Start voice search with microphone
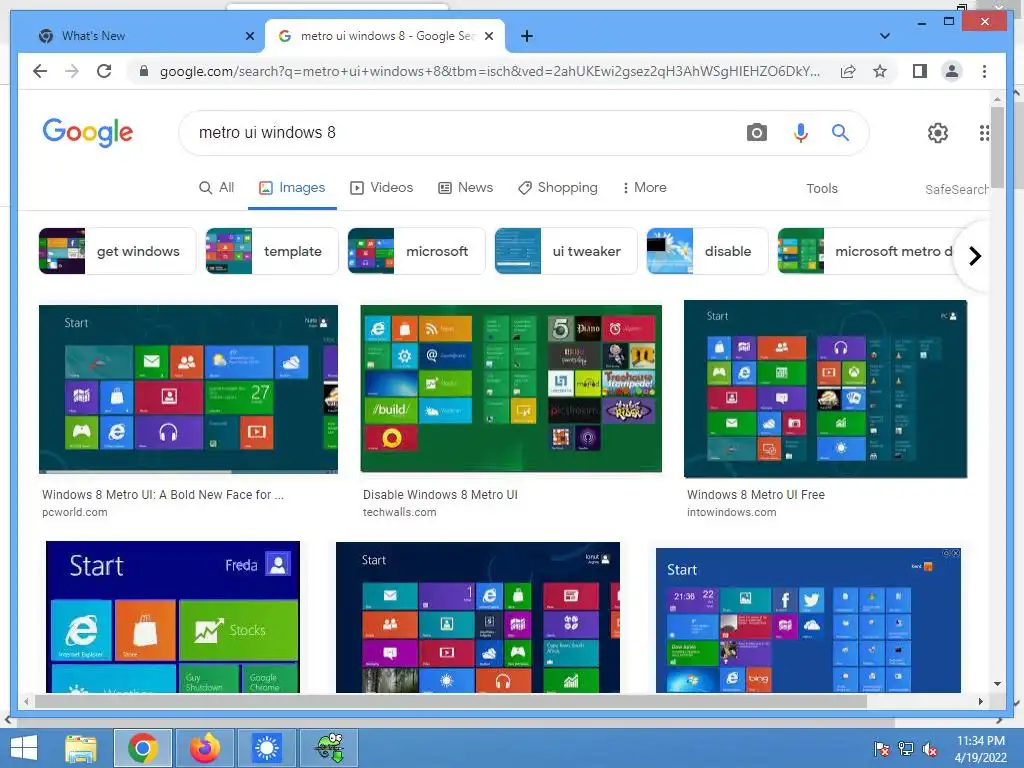Image resolution: width=1024 pixels, height=768 pixels. pyautogui.click(x=801, y=133)
